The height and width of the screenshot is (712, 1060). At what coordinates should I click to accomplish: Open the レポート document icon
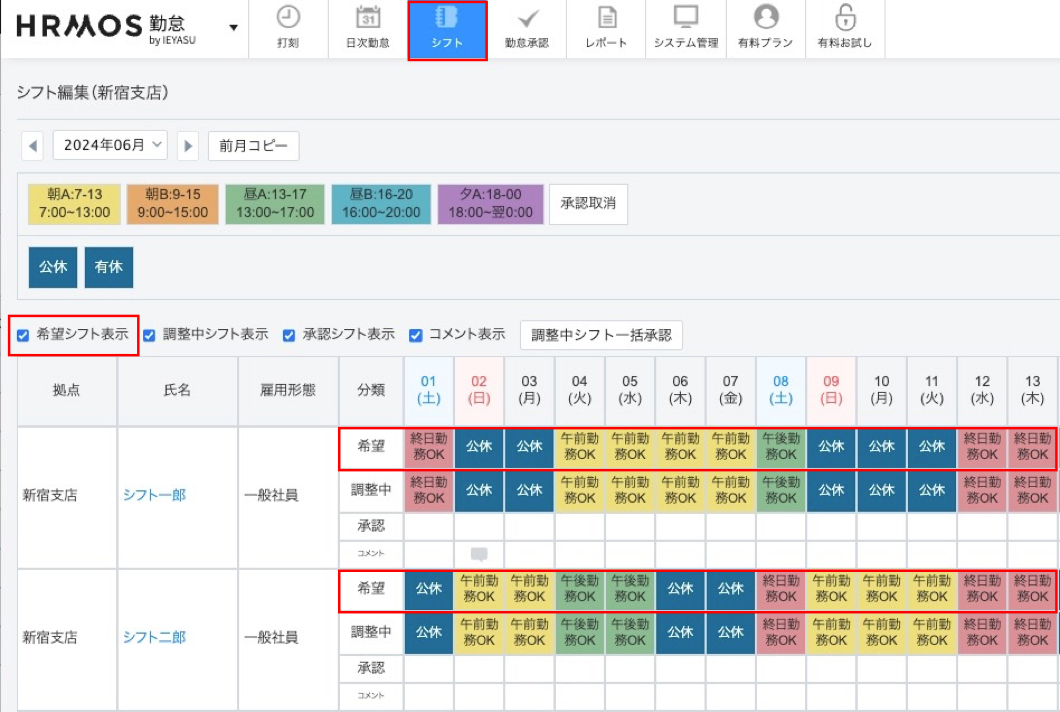(606, 18)
